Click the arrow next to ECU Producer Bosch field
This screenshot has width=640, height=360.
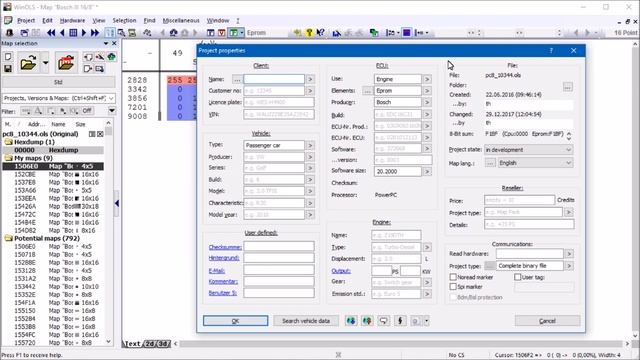pyautogui.click(x=427, y=102)
